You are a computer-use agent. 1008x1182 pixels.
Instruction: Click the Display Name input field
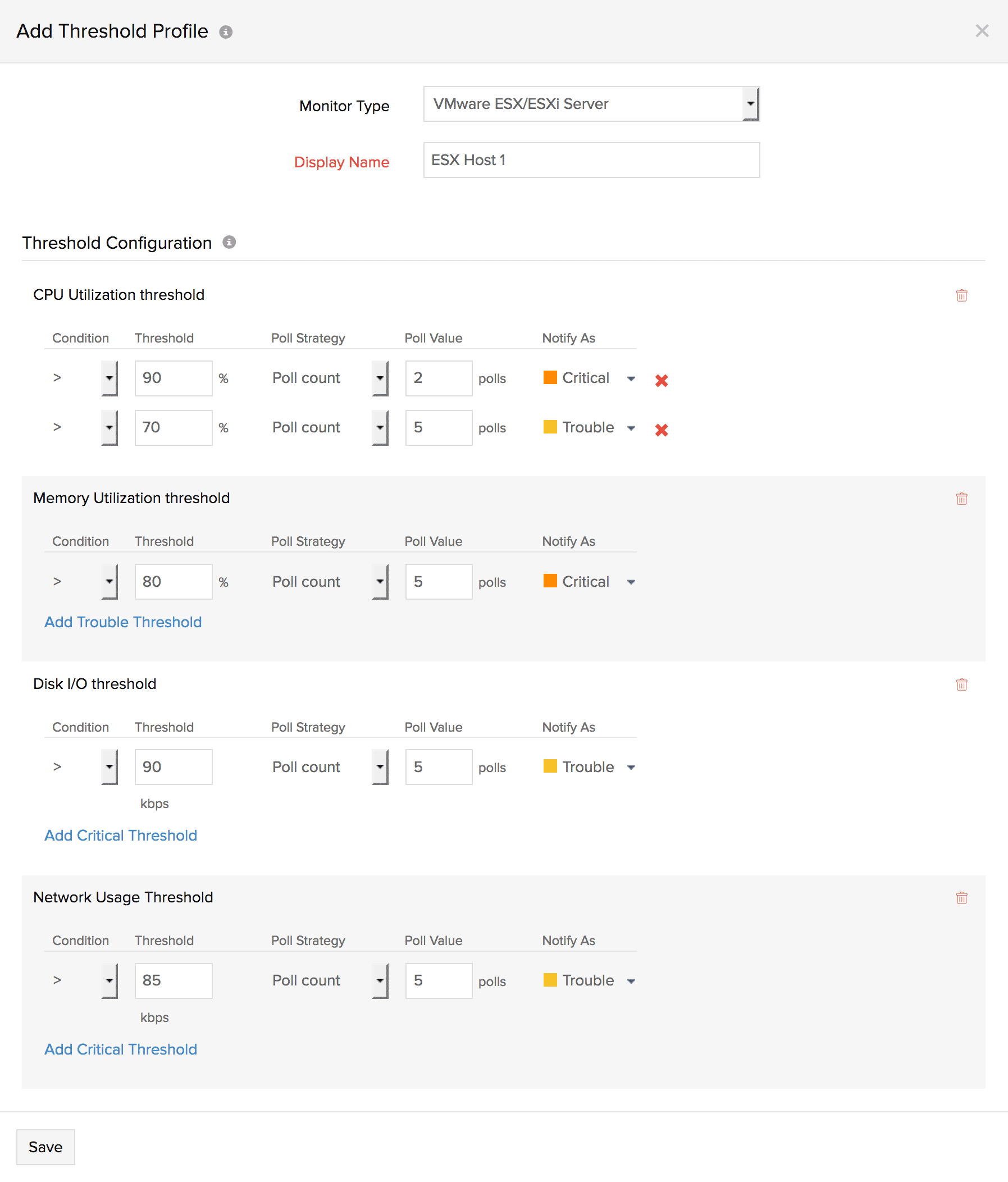pyautogui.click(x=591, y=160)
